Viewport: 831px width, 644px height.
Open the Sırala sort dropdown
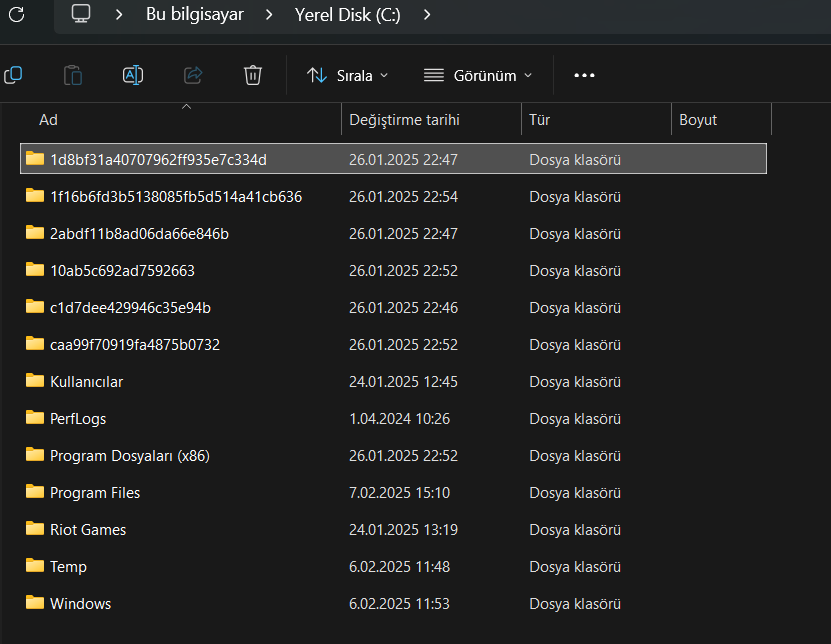point(348,76)
